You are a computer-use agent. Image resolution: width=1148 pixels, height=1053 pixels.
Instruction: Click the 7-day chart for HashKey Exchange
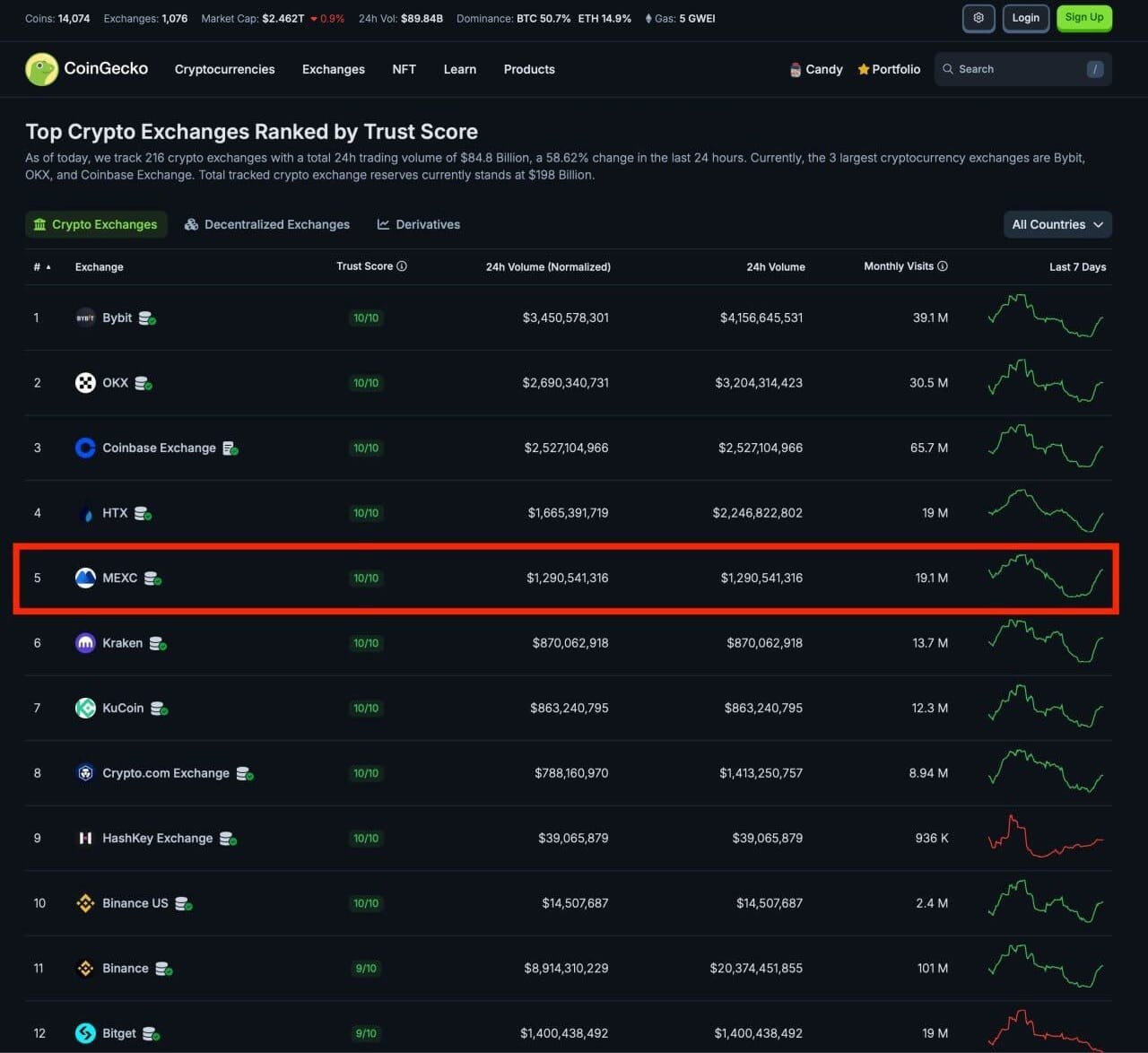(1046, 838)
